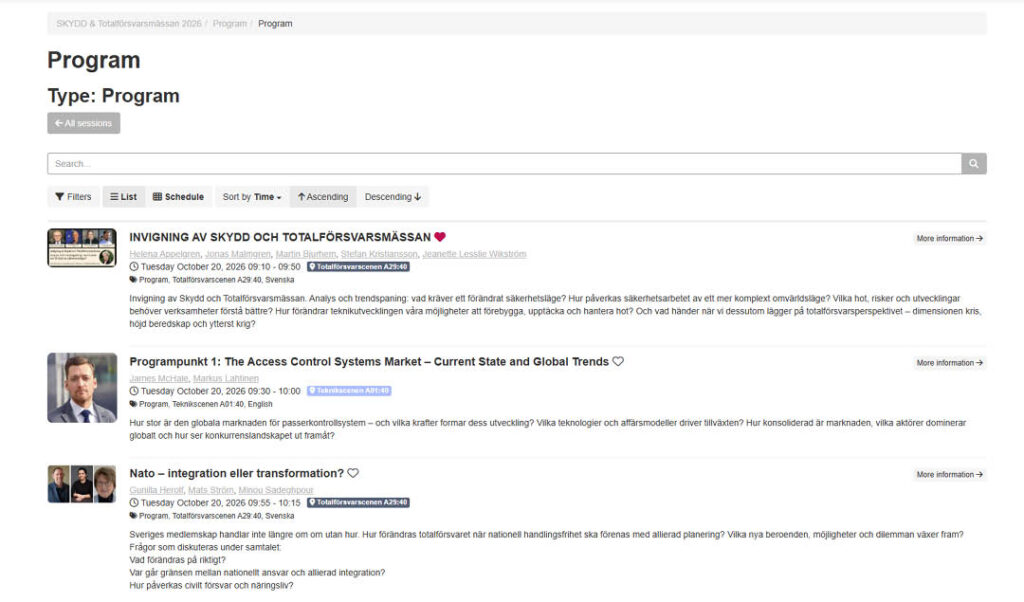Unfavorite the Invigning session red heart
The width and height of the screenshot is (1024, 602).
coord(440,237)
